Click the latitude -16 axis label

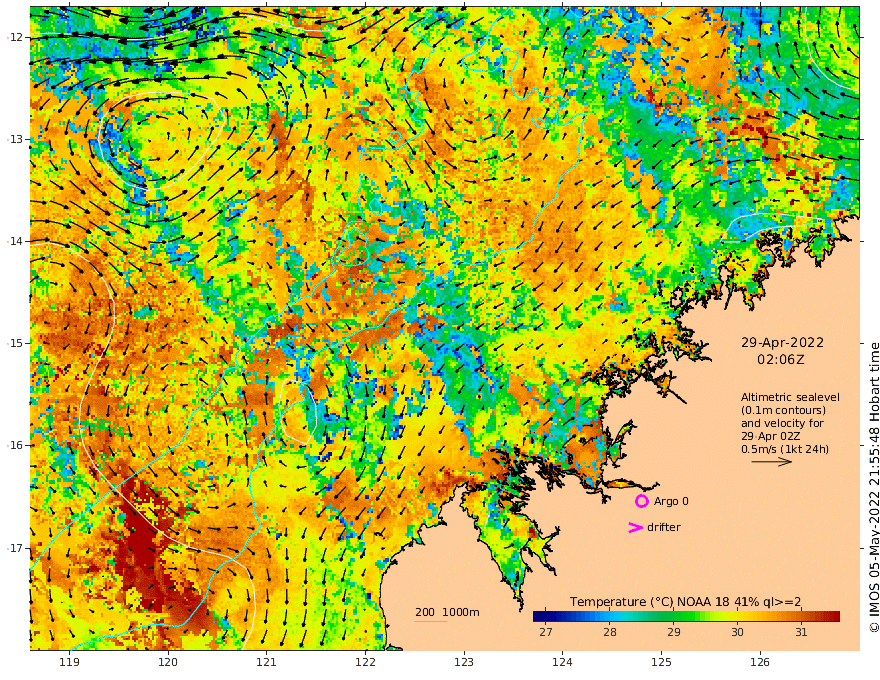(x=15, y=445)
